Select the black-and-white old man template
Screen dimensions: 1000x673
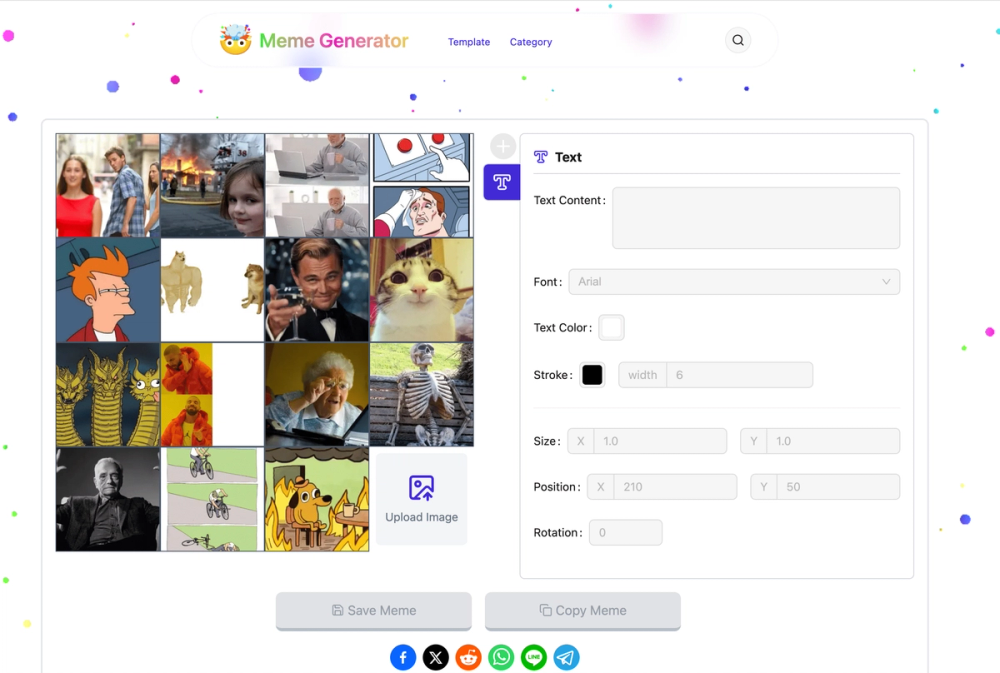click(108, 499)
